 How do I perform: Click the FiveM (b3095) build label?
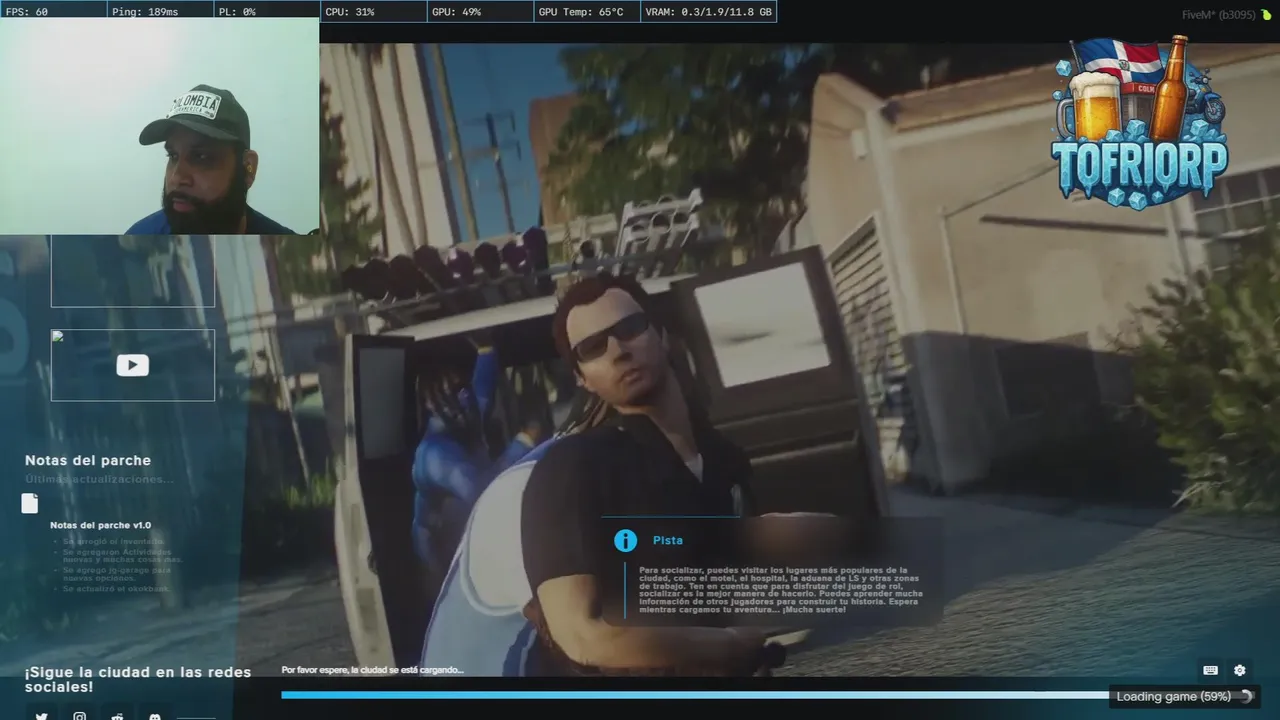coord(1218,15)
